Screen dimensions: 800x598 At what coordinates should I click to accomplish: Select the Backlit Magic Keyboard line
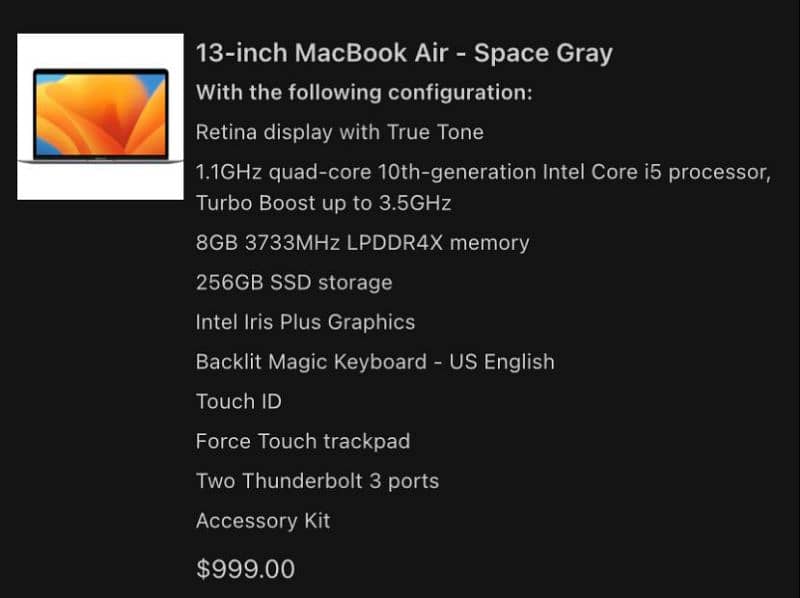coord(374,362)
